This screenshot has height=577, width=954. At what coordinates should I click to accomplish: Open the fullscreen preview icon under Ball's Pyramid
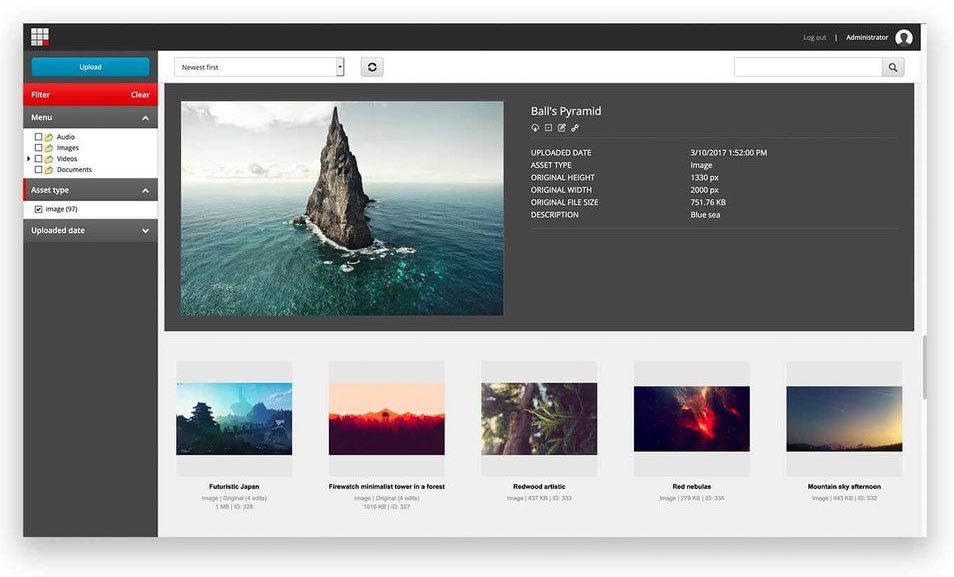548,127
